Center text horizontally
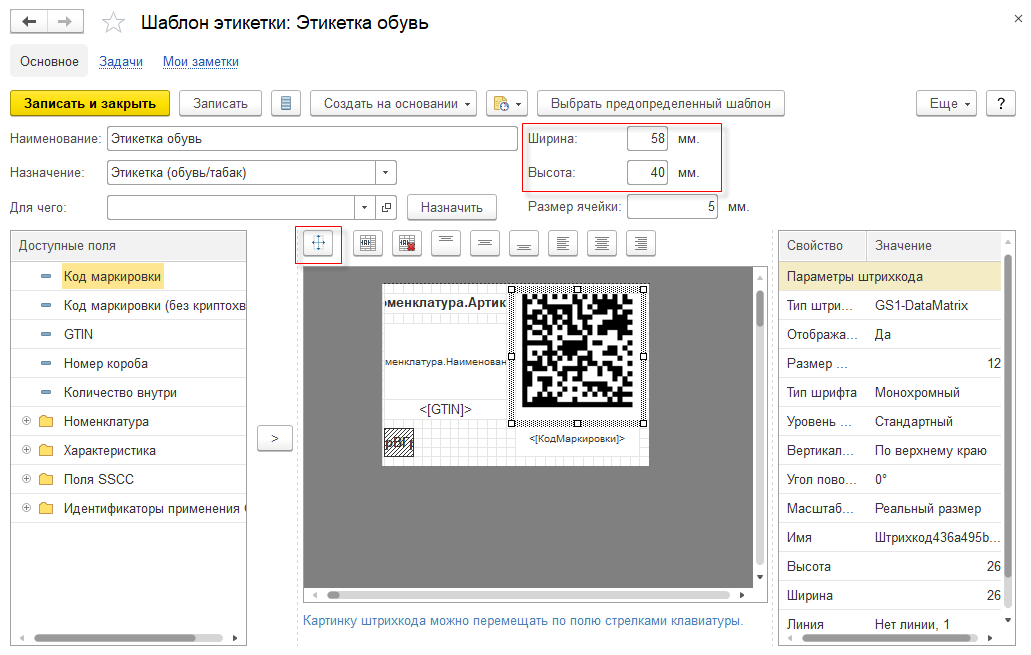Image resolution: width=1031 pixels, height=655 pixels. (602, 243)
